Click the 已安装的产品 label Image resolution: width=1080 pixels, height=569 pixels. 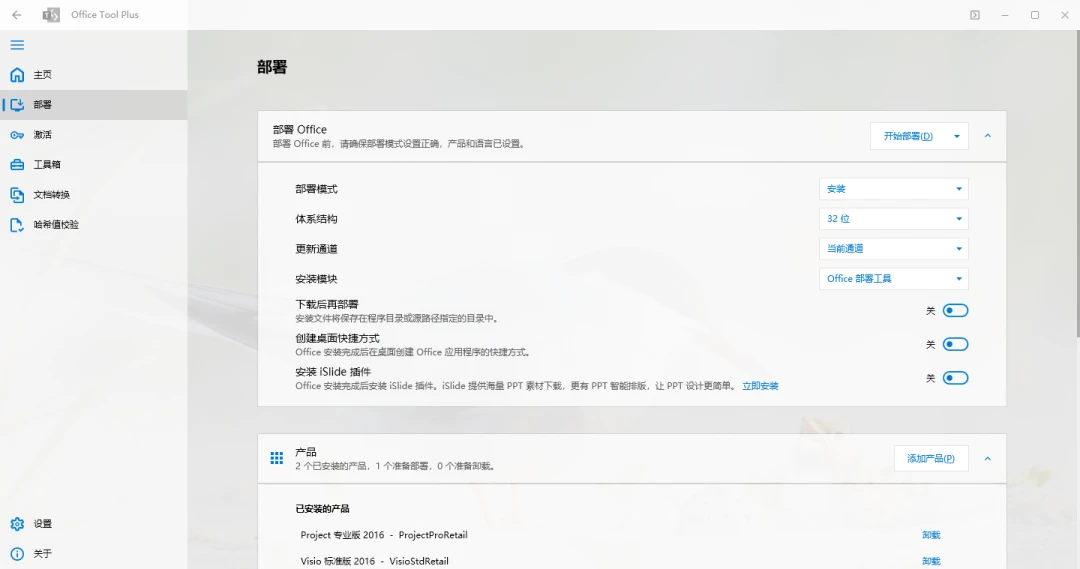(x=322, y=509)
